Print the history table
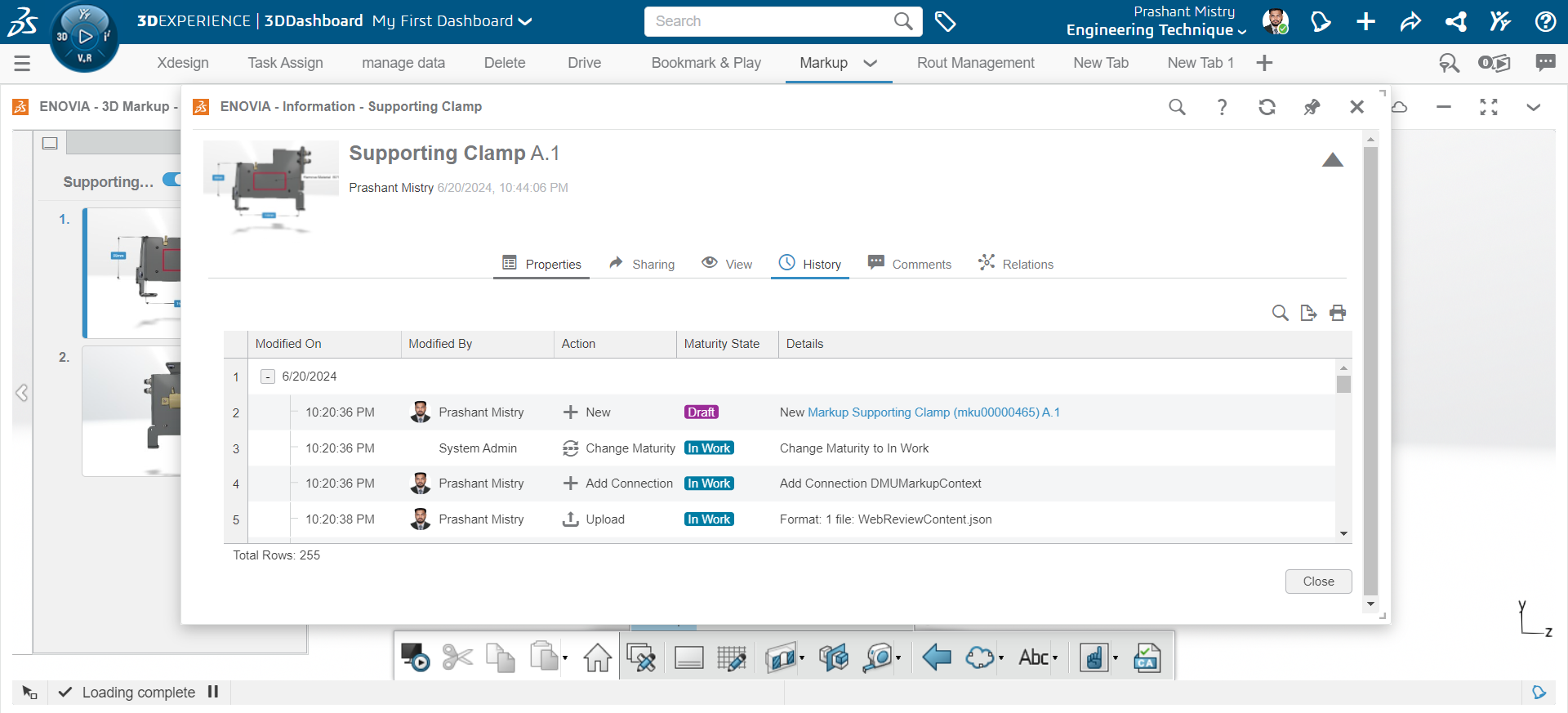 click(x=1338, y=313)
